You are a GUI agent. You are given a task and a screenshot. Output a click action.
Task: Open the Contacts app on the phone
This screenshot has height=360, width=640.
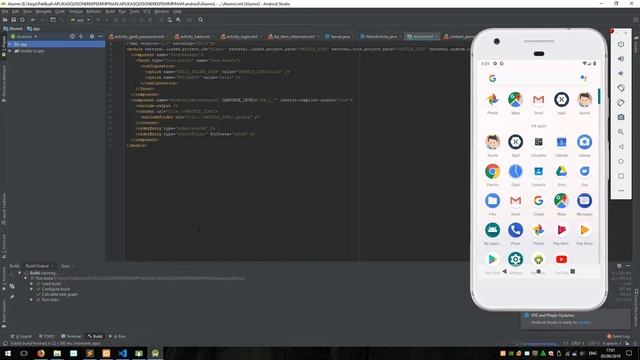coord(538,171)
